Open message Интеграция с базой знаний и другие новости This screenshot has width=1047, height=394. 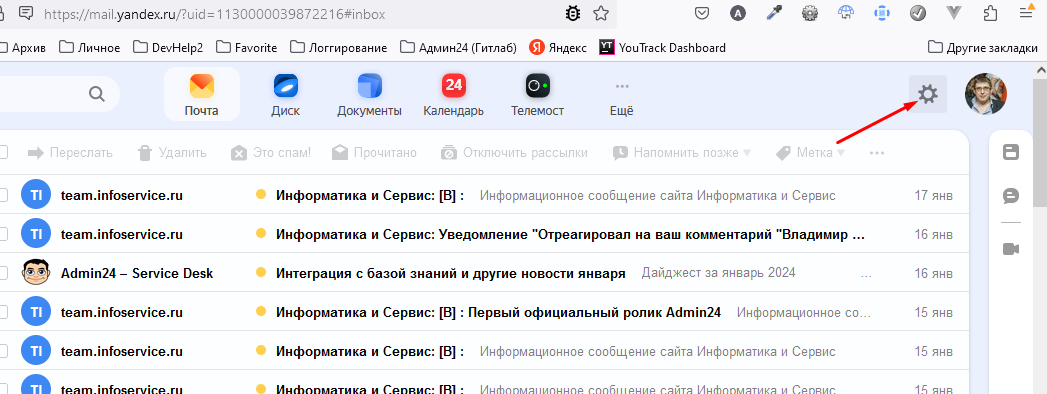coord(451,273)
